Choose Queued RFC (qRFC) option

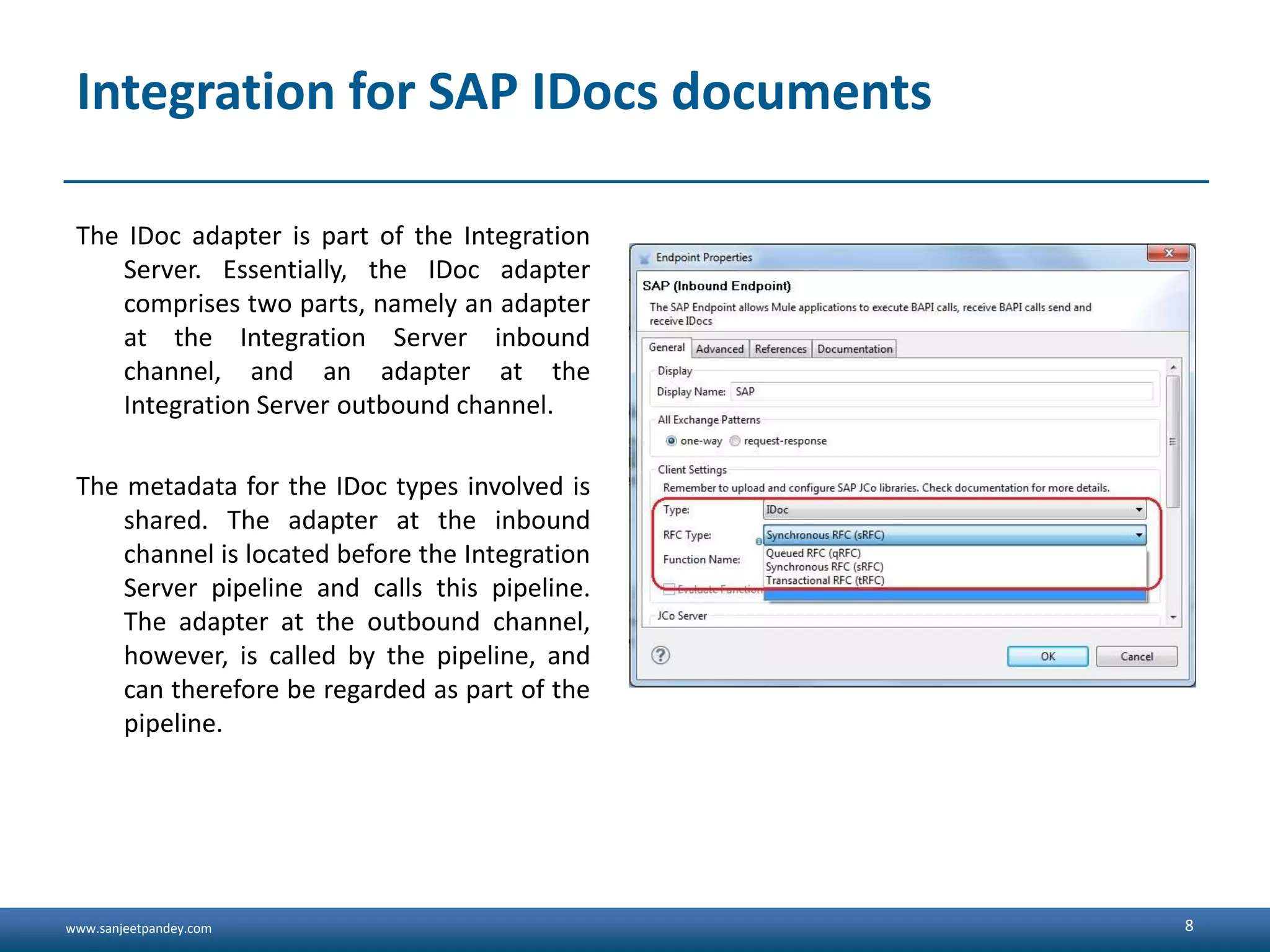(813, 553)
